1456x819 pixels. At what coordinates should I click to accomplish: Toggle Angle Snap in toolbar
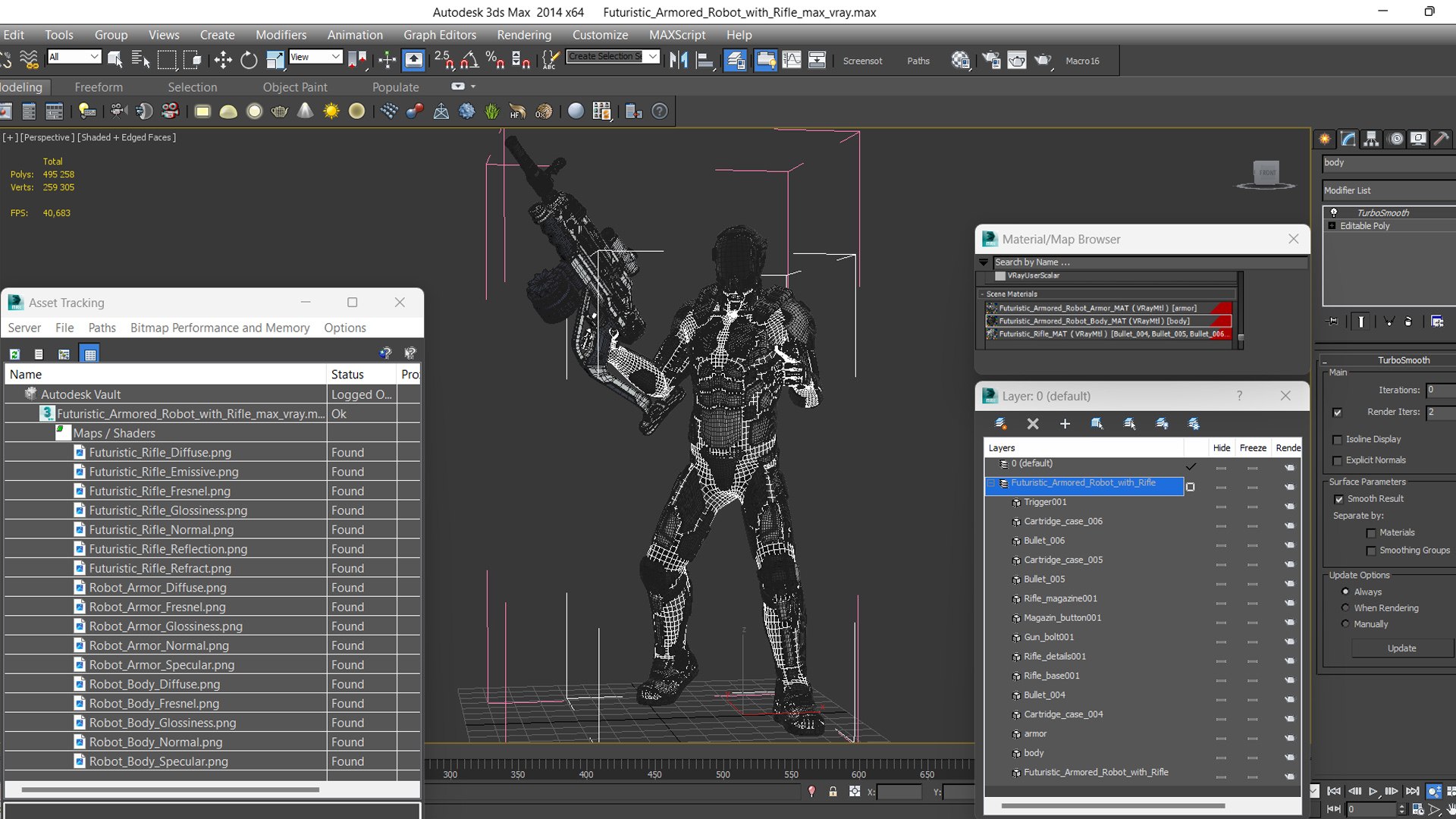point(470,60)
